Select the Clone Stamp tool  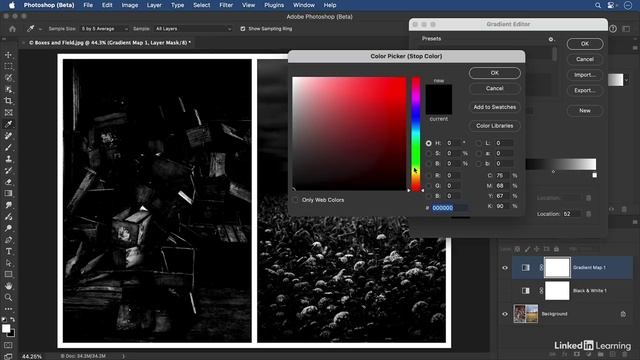click(8, 159)
